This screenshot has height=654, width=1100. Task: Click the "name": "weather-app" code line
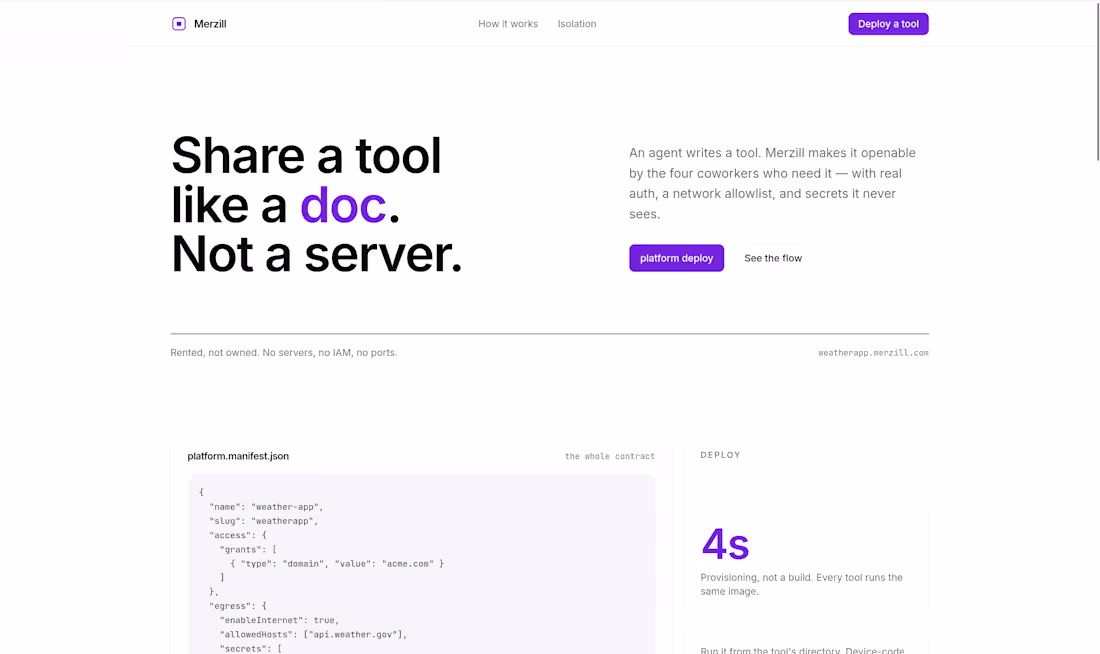pyautogui.click(x=266, y=507)
